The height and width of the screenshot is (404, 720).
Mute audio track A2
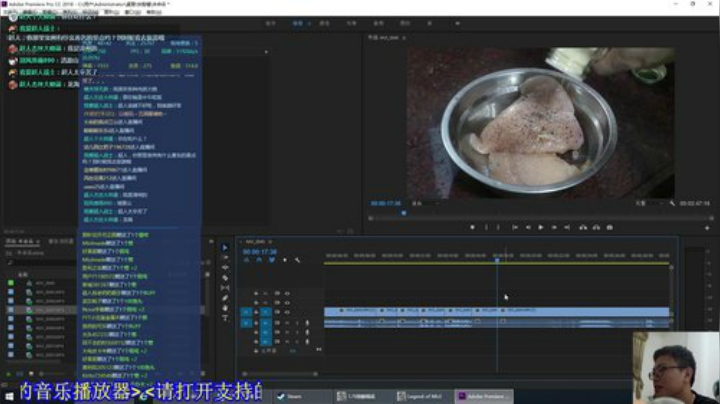coord(287,332)
